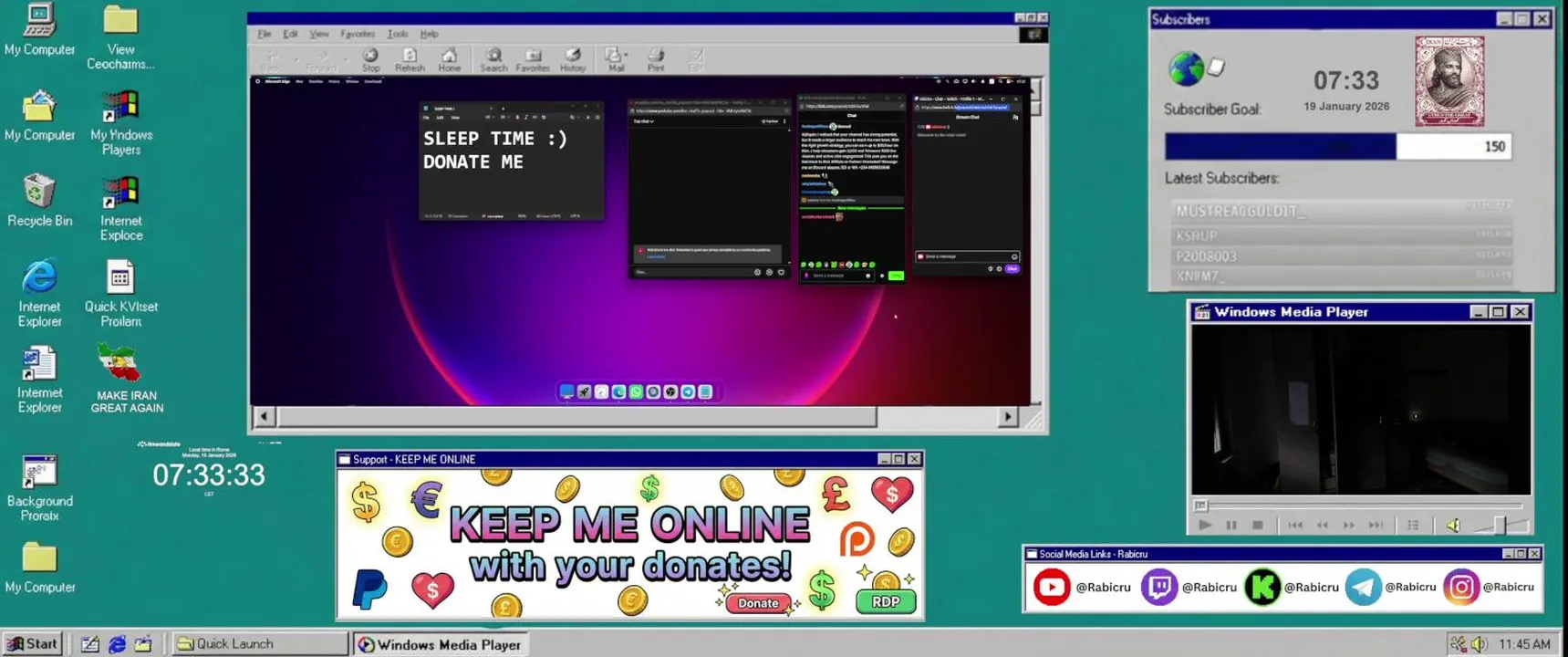Open the My Yndows Players desktop icon
The height and width of the screenshot is (657, 1568).
click(120, 122)
